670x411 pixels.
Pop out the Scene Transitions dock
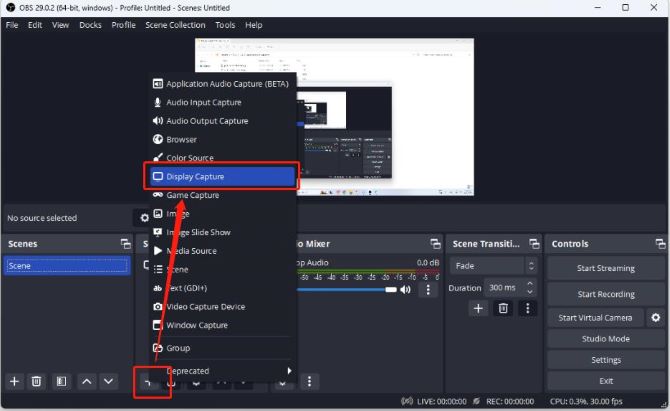[534, 244]
